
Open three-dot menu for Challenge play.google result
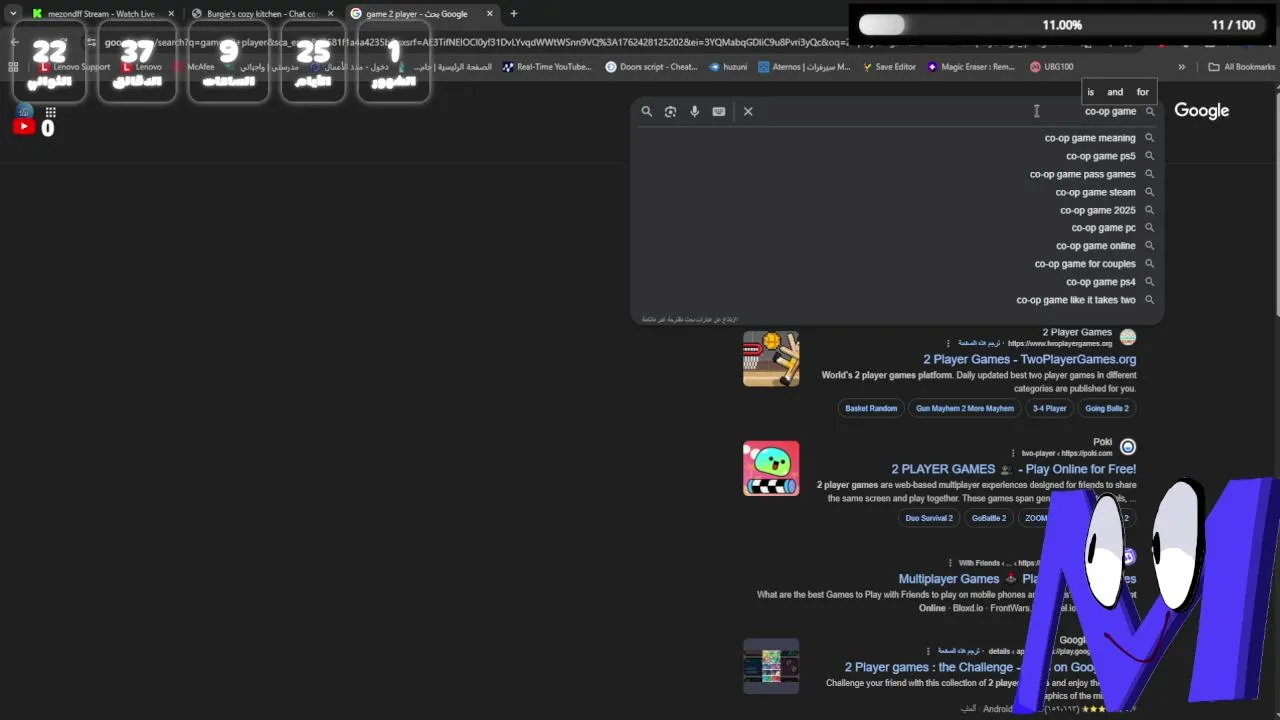928,651
